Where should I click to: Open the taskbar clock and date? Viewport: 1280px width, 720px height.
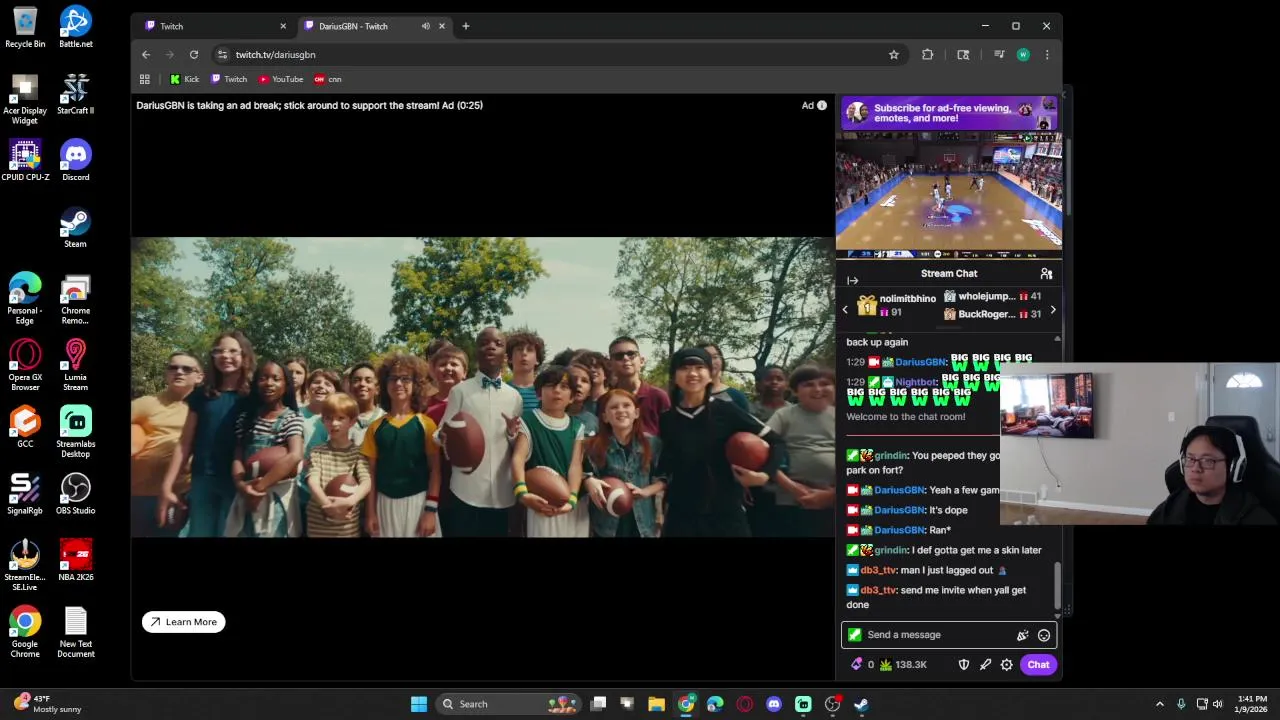point(1252,704)
